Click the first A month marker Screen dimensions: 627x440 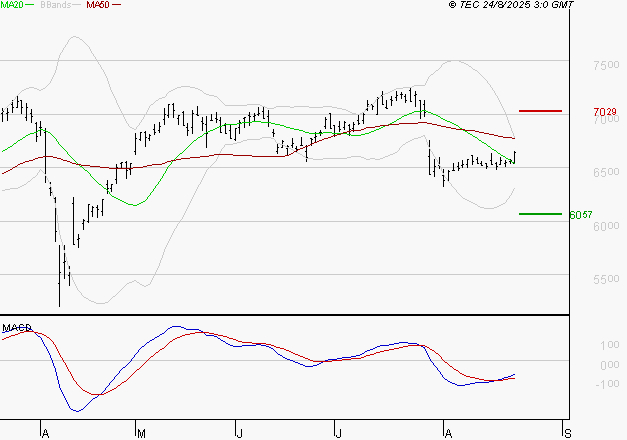45,434
